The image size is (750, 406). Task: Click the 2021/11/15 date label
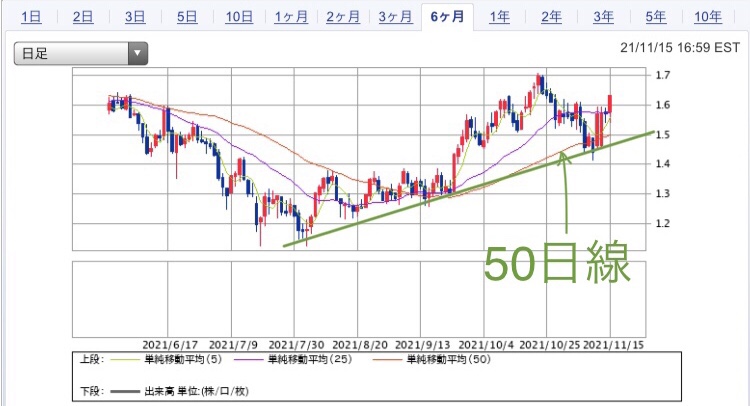[614, 345]
